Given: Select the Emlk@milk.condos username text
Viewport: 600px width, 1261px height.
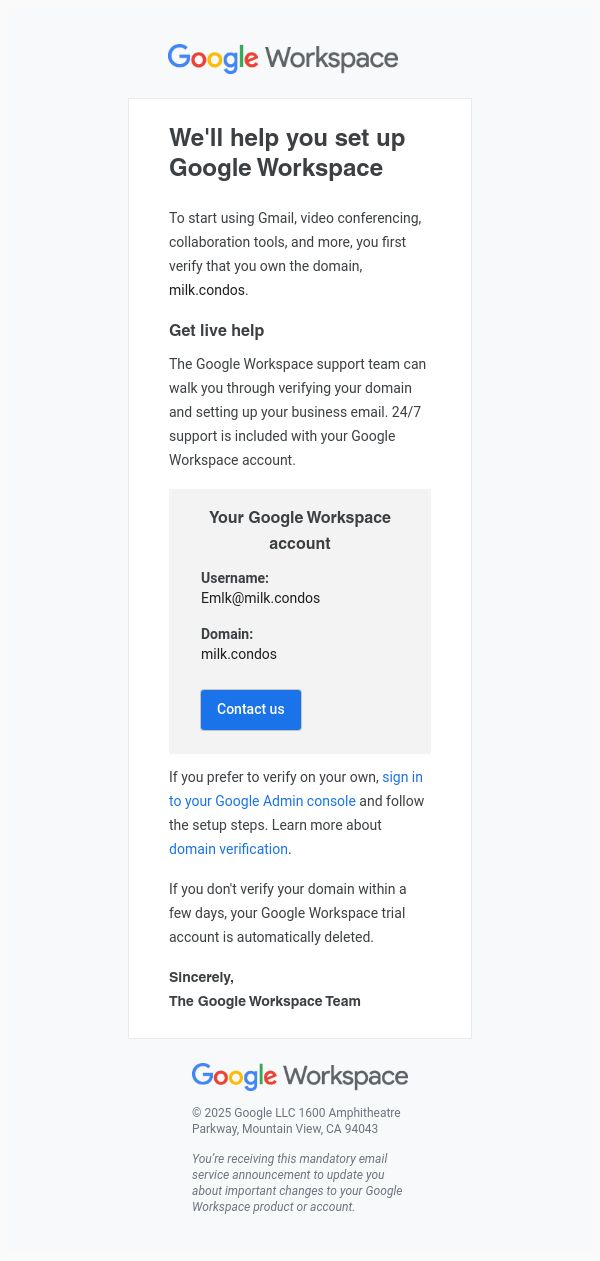Looking at the screenshot, I should 260,598.
